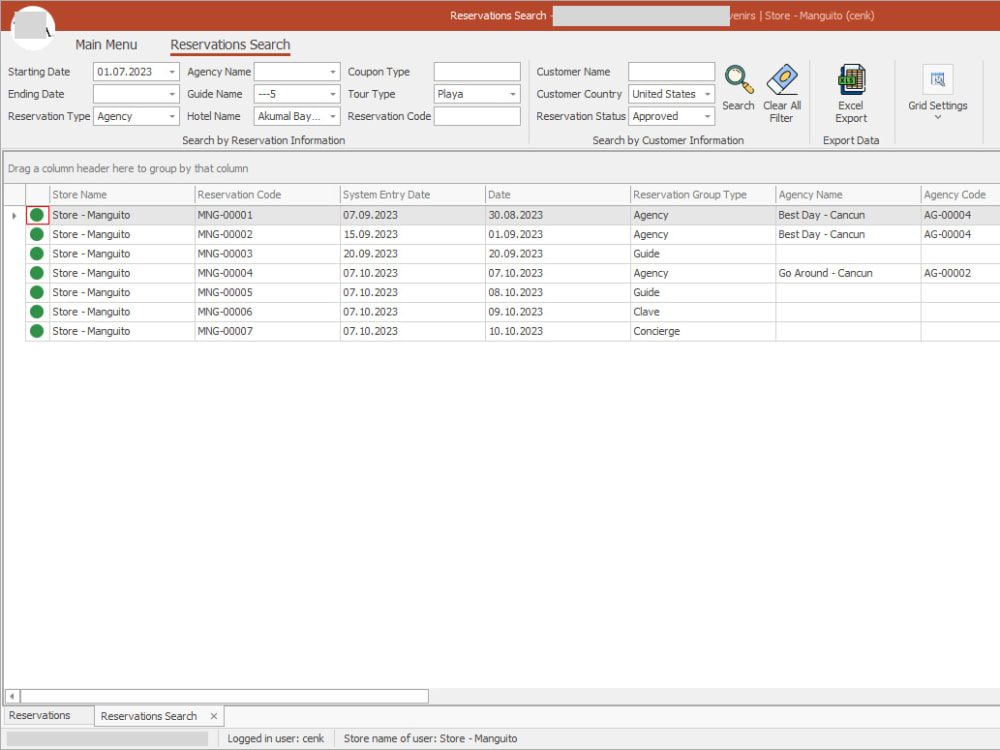
Task: Expand the Tour Type dropdown showing Playa
Action: tap(512, 94)
